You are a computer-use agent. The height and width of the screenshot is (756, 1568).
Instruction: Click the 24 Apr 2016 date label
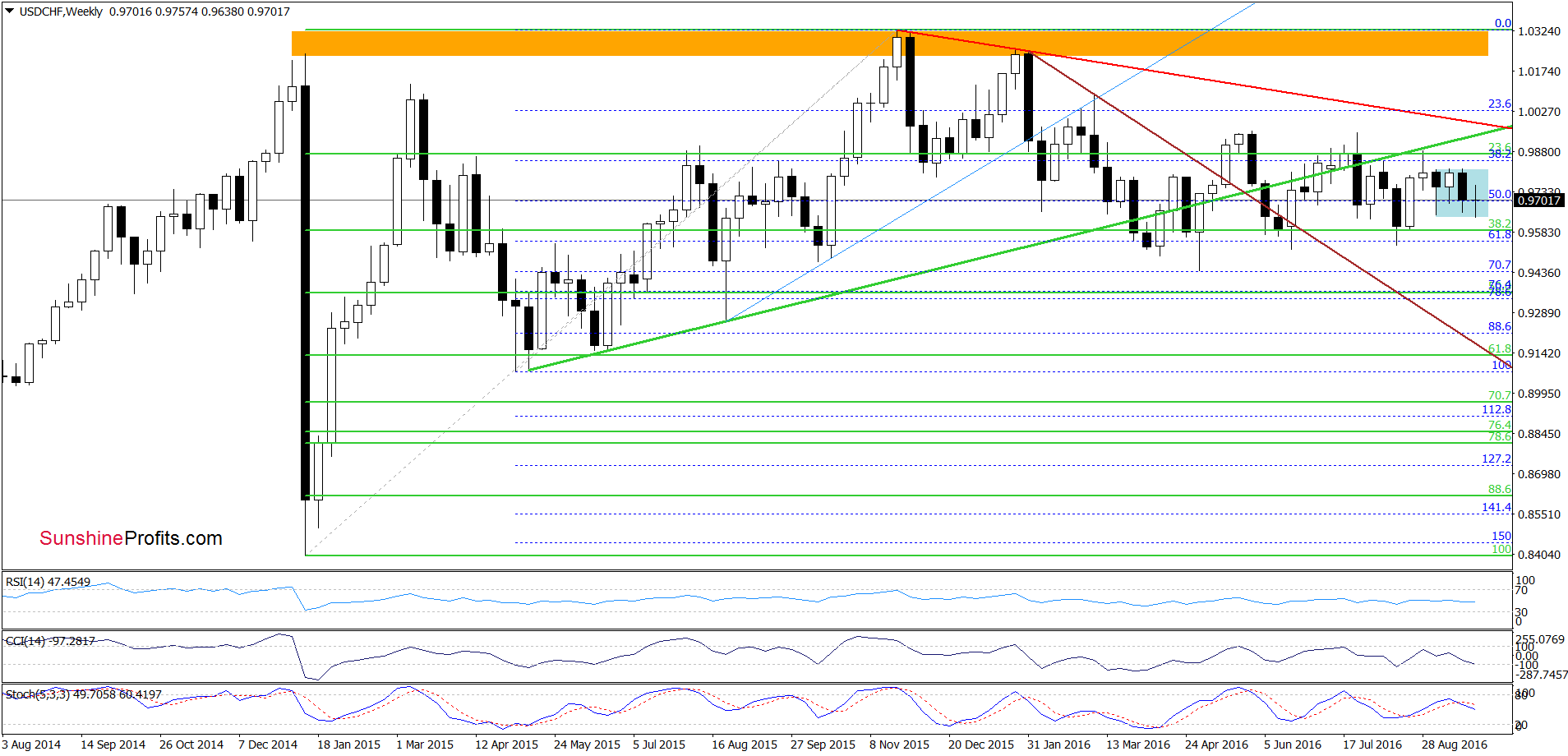1216,744
